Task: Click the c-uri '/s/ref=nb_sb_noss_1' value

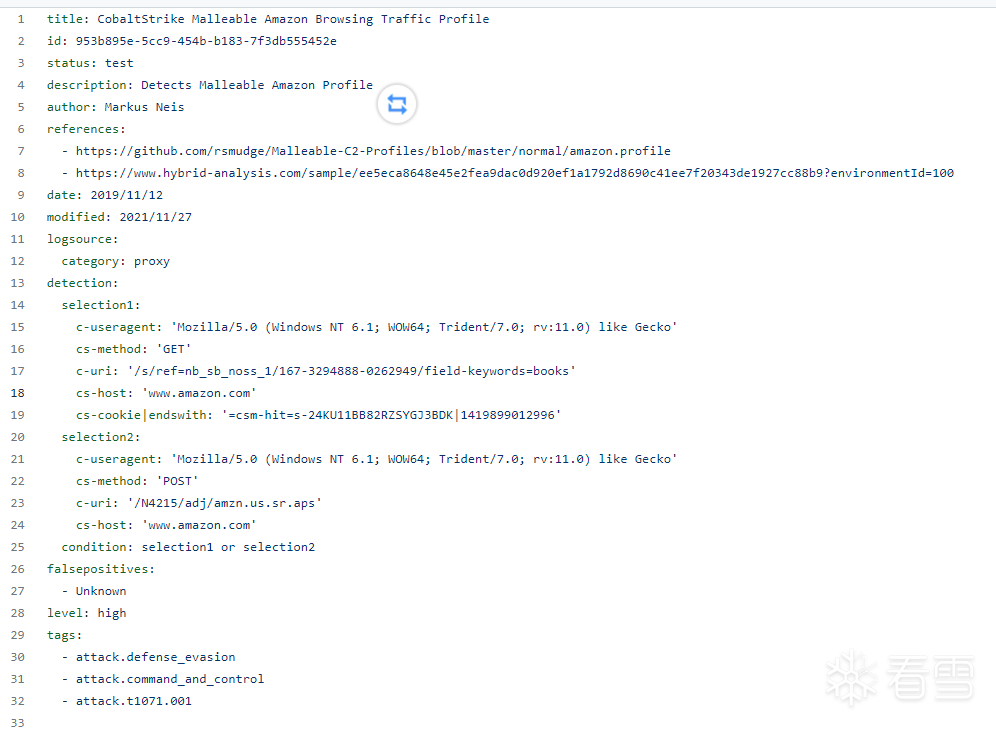Action: 351,371
